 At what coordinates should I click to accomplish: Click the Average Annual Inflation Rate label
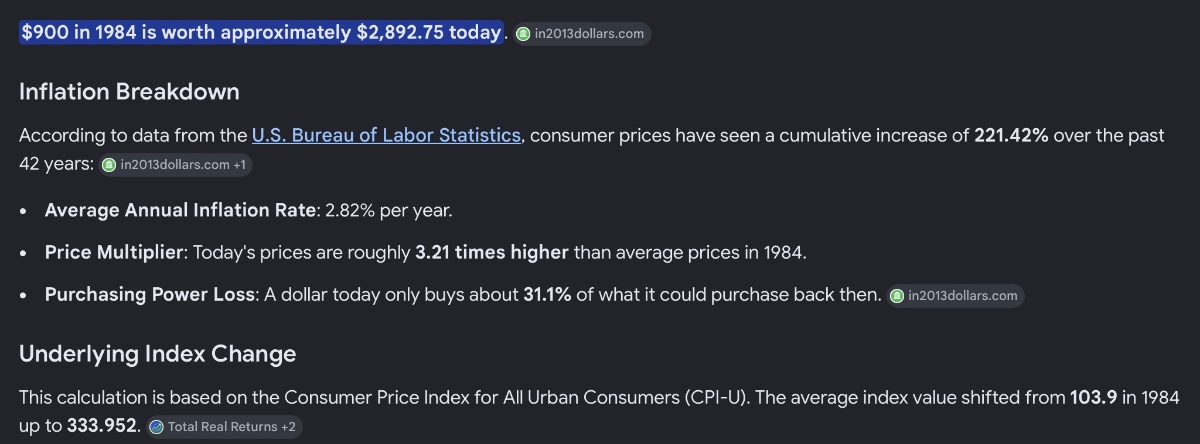point(180,211)
